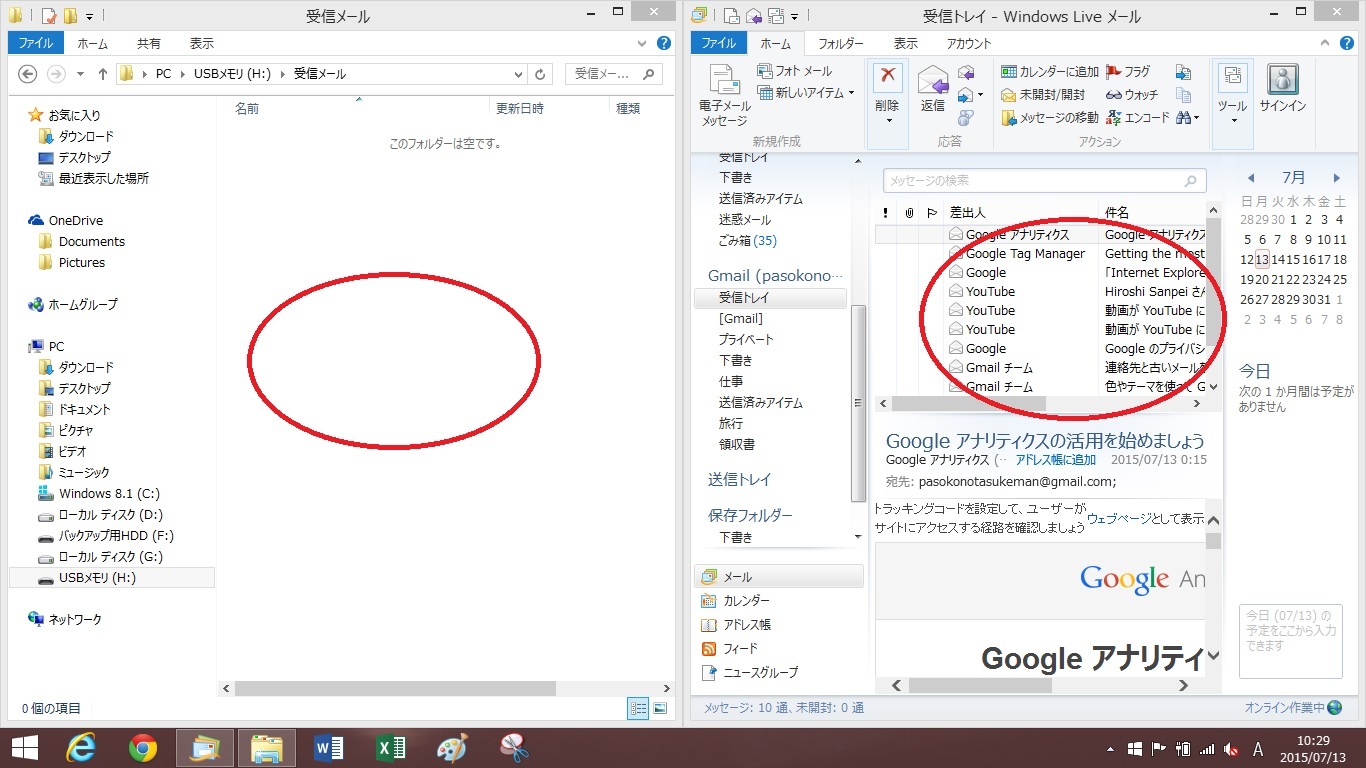Expand the Explorer address bar history dropdown

coord(518,74)
